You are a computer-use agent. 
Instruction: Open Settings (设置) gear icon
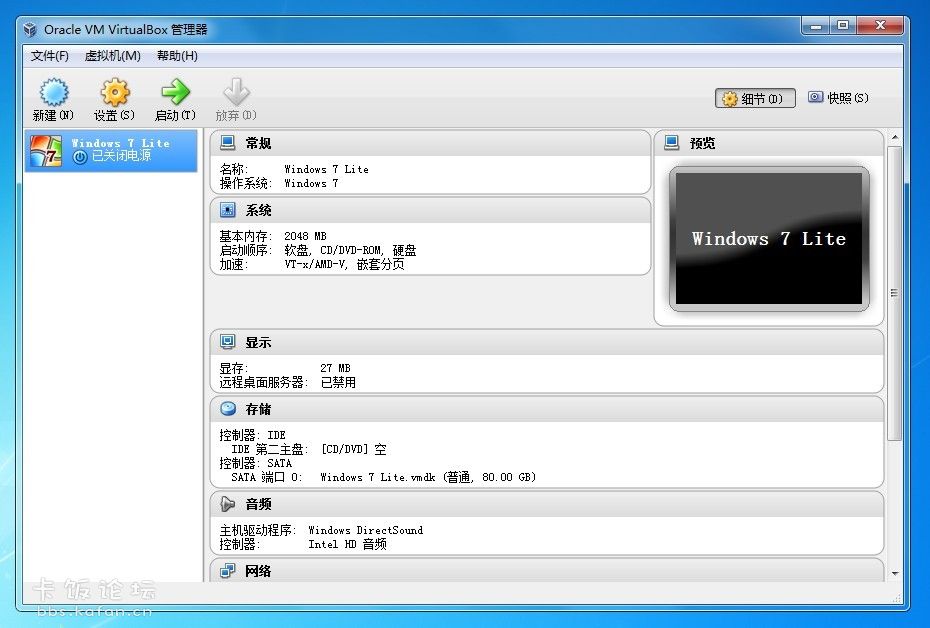(x=114, y=94)
